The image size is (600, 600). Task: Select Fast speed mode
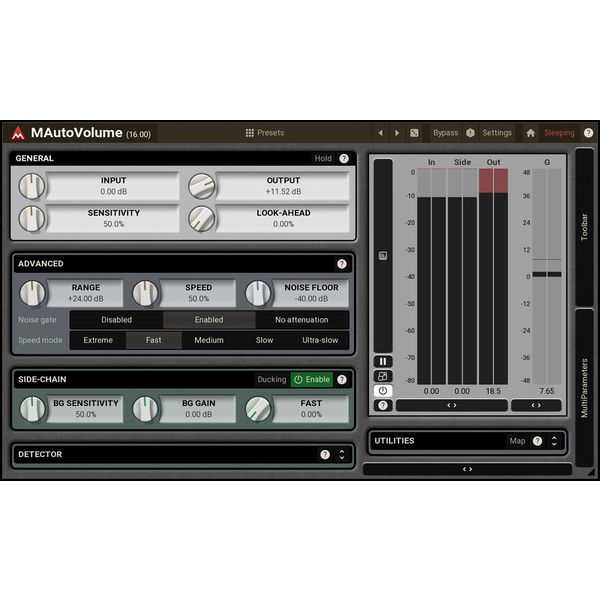(x=153, y=340)
